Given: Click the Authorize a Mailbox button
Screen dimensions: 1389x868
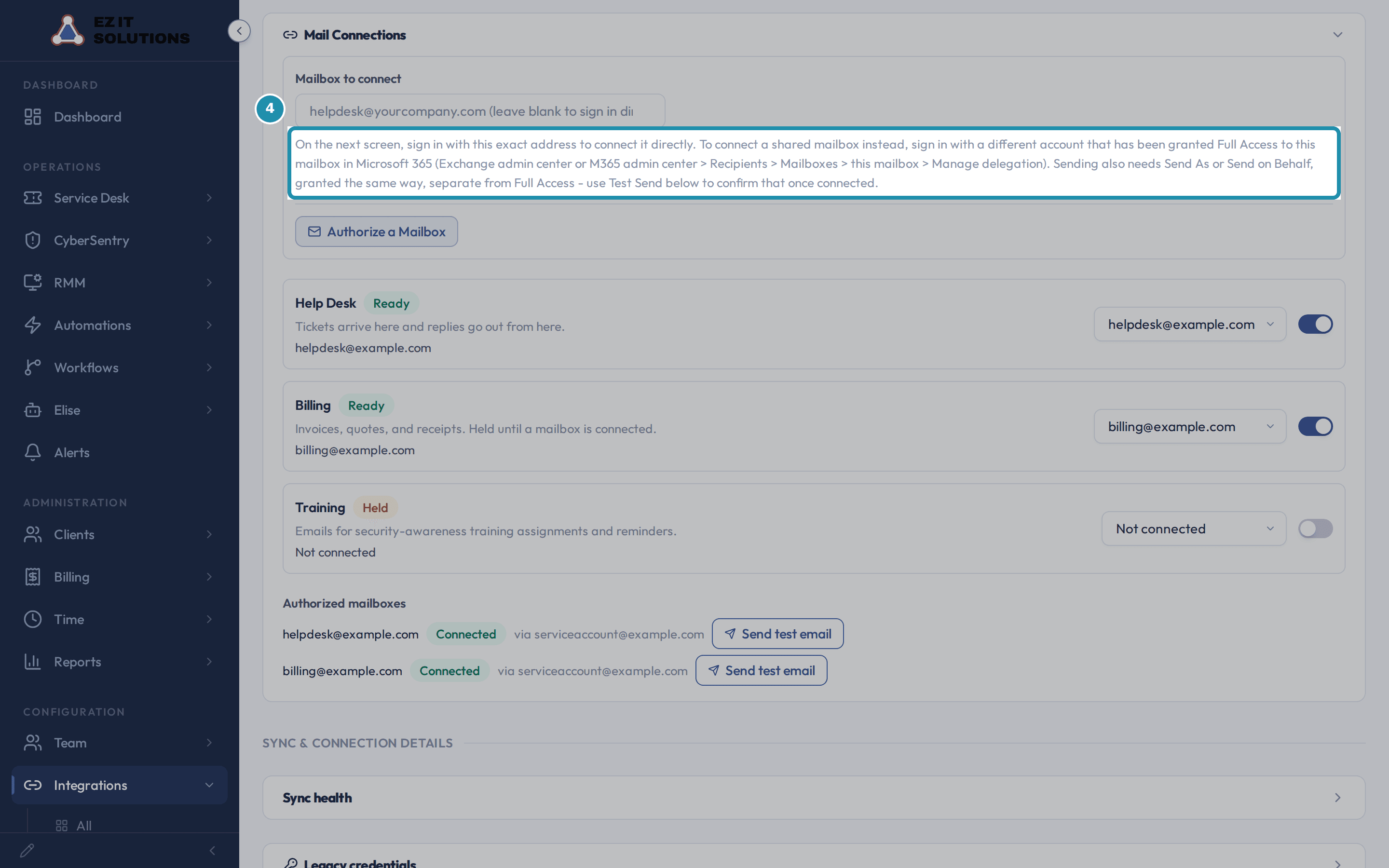Looking at the screenshot, I should pos(377,231).
